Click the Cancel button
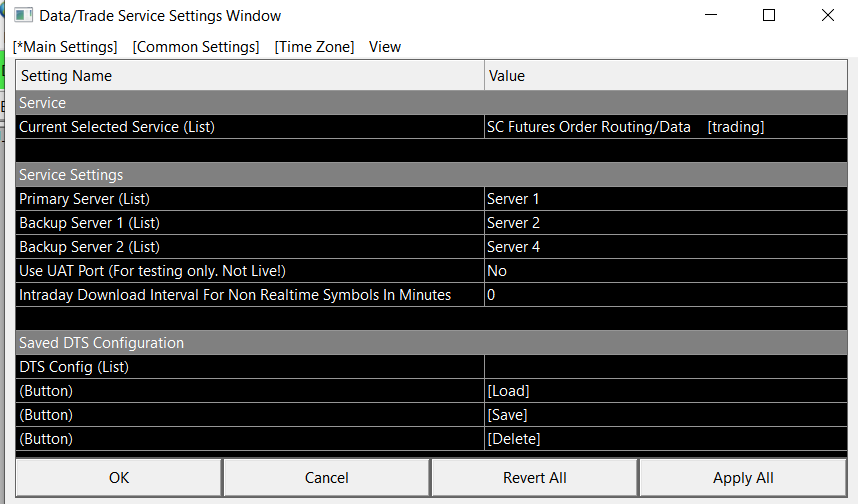The image size is (858, 504). click(326, 478)
